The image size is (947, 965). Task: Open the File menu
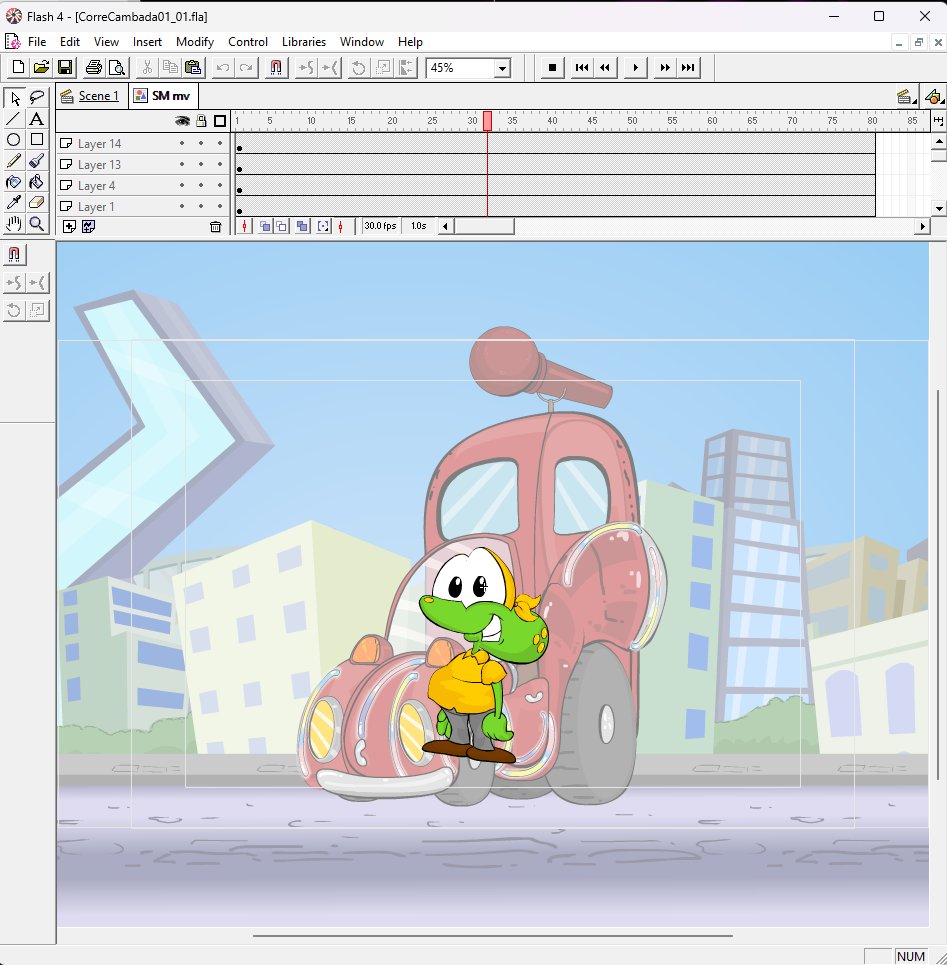point(37,42)
